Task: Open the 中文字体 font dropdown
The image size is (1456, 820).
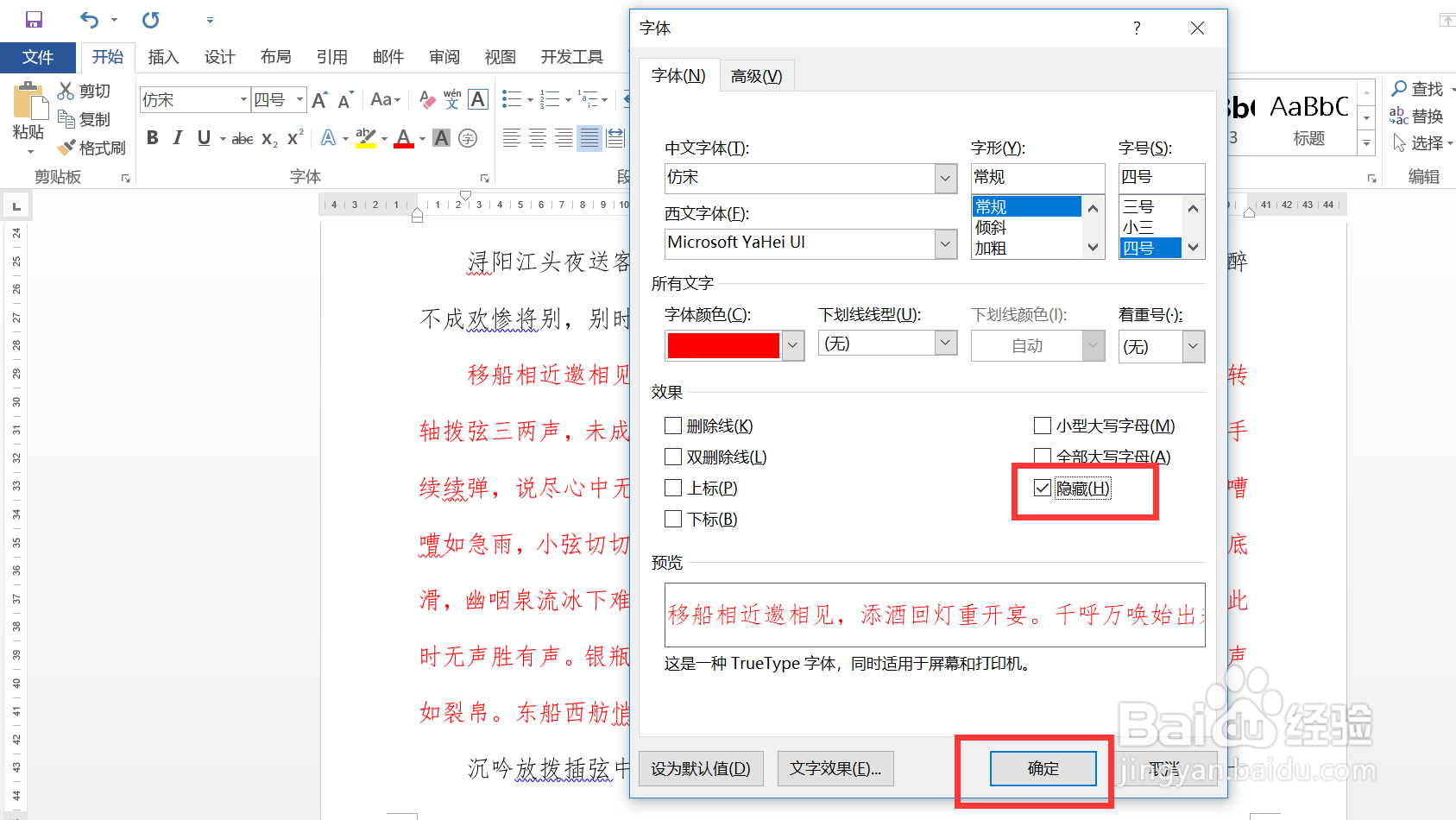Action: pyautogui.click(x=945, y=178)
